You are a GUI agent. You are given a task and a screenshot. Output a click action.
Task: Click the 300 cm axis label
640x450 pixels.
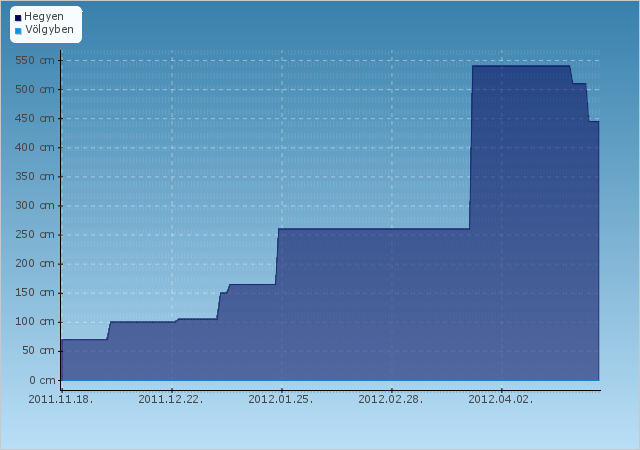pos(35,205)
